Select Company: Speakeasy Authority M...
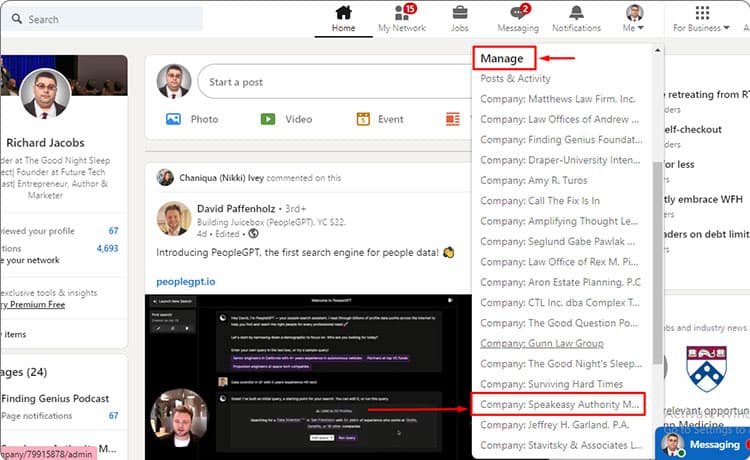This screenshot has width=750, height=460. tap(558, 404)
